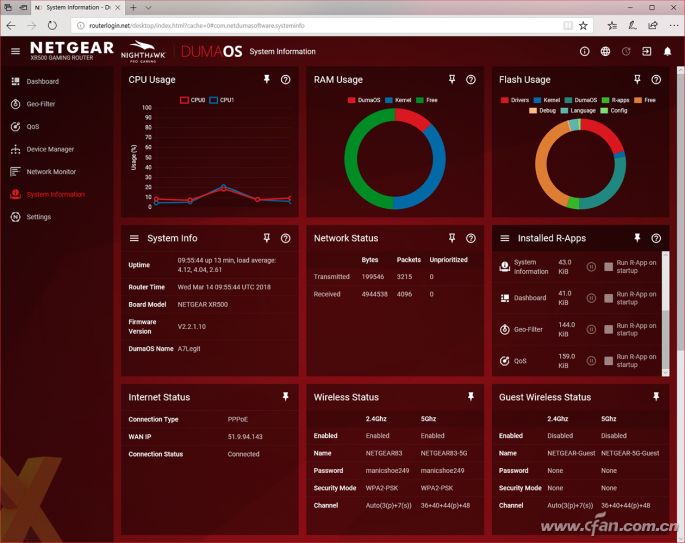Open help for the System Info panel

click(285, 238)
